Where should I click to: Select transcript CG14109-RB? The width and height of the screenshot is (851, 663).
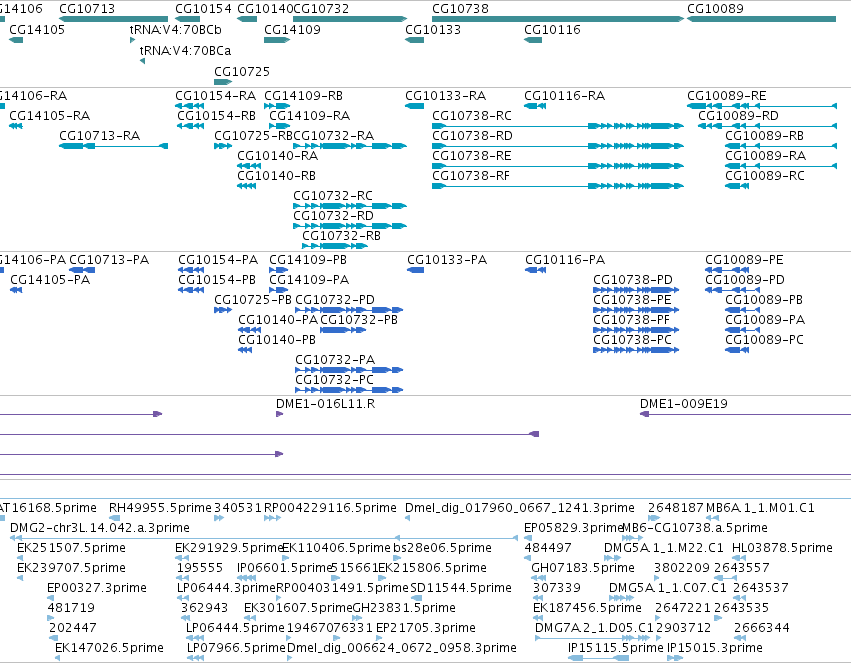click(303, 95)
